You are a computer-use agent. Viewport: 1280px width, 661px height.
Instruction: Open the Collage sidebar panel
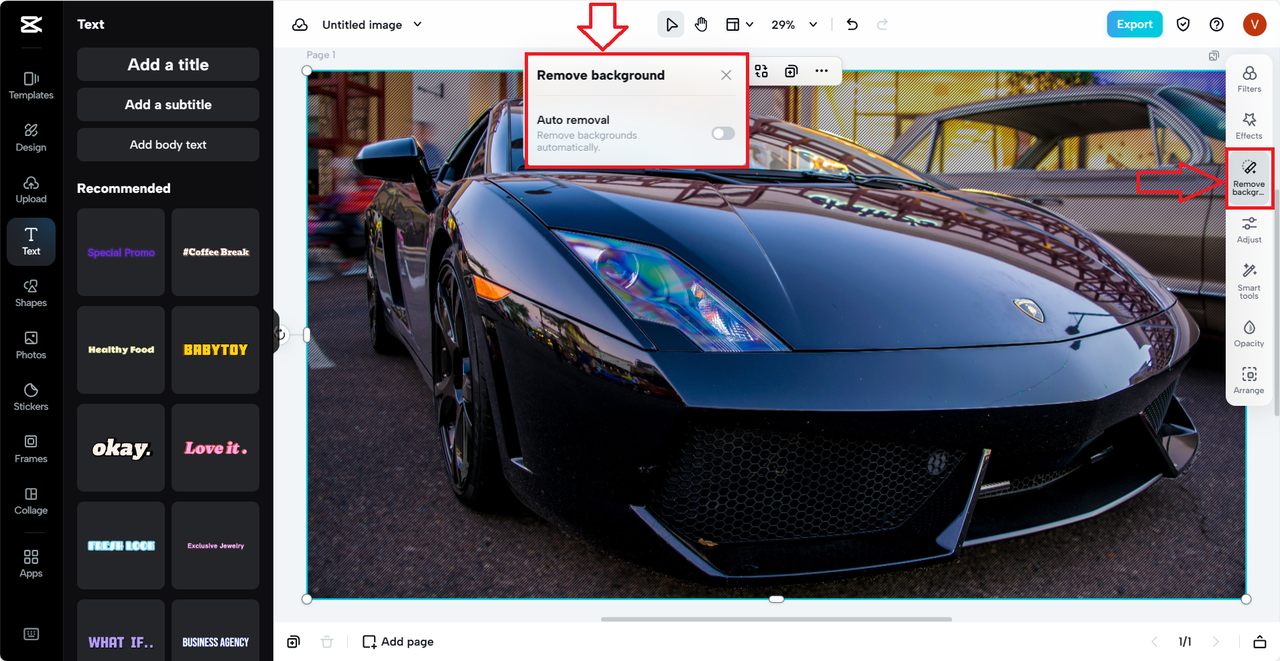(31, 501)
